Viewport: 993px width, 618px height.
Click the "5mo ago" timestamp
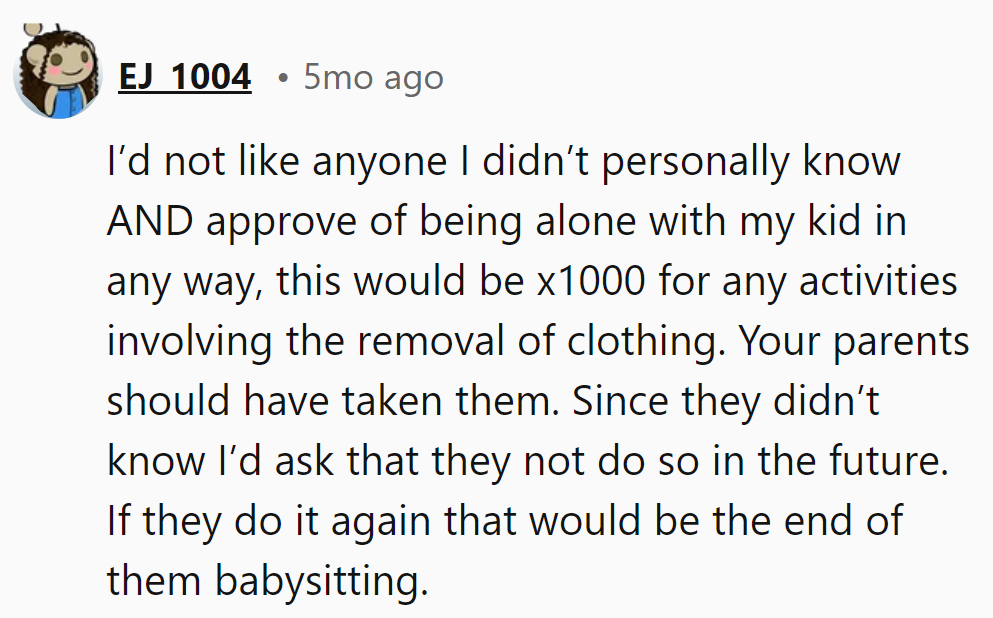coord(373,77)
